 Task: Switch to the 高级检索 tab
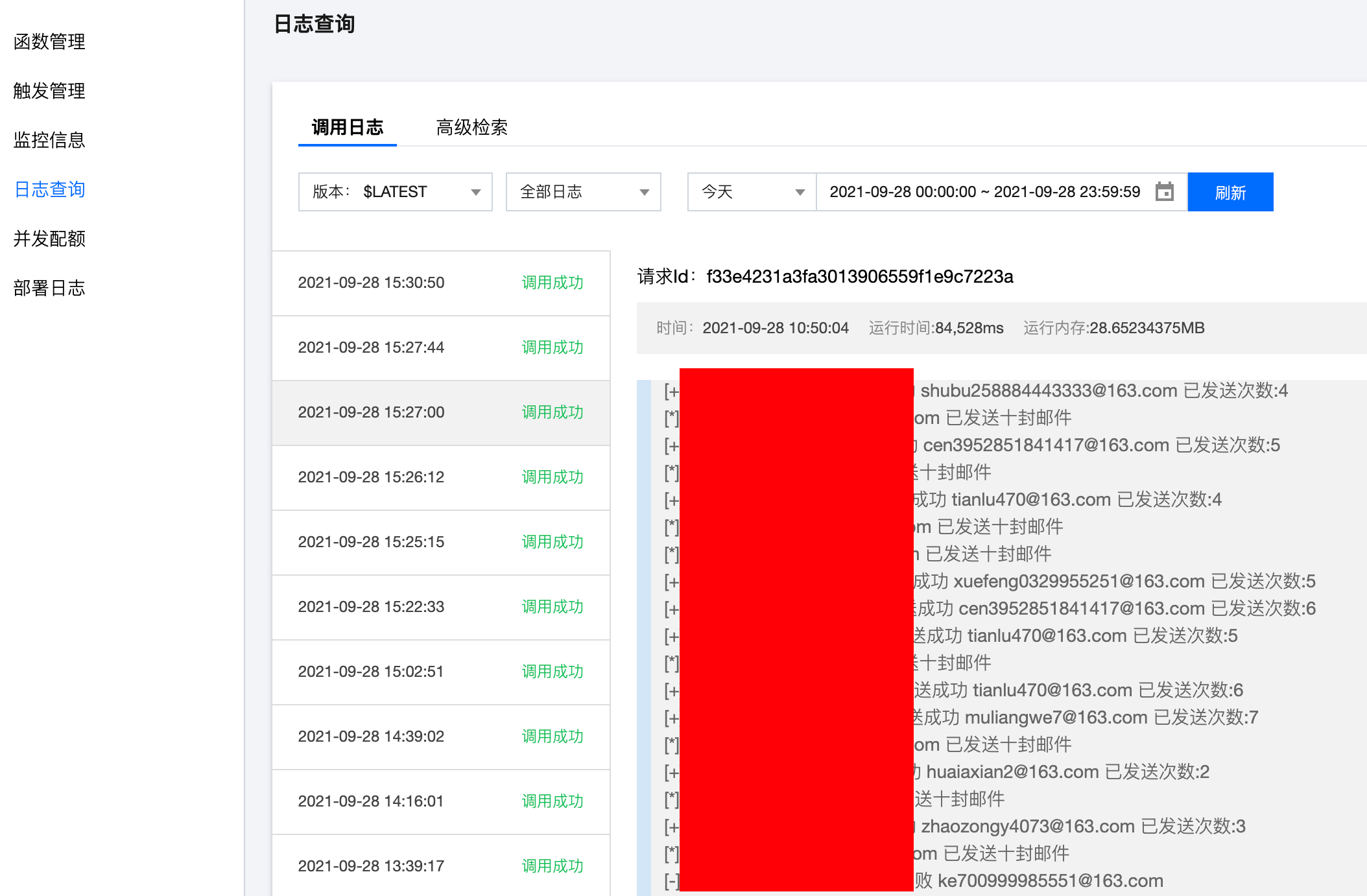[x=471, y=127]
